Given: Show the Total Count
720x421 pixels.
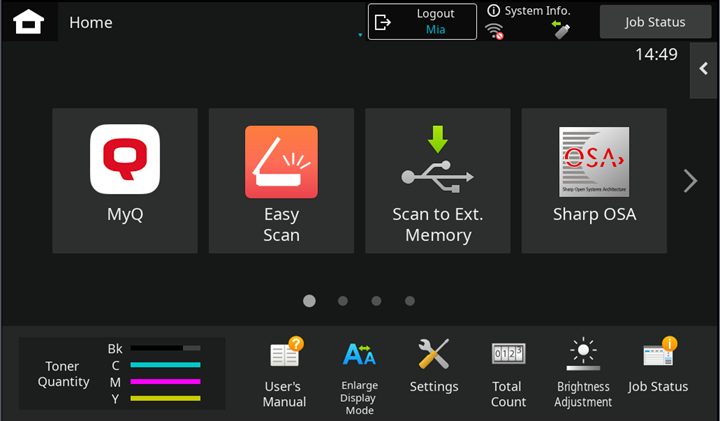Looking at the screenshot, I should click(x=508, y=372).
